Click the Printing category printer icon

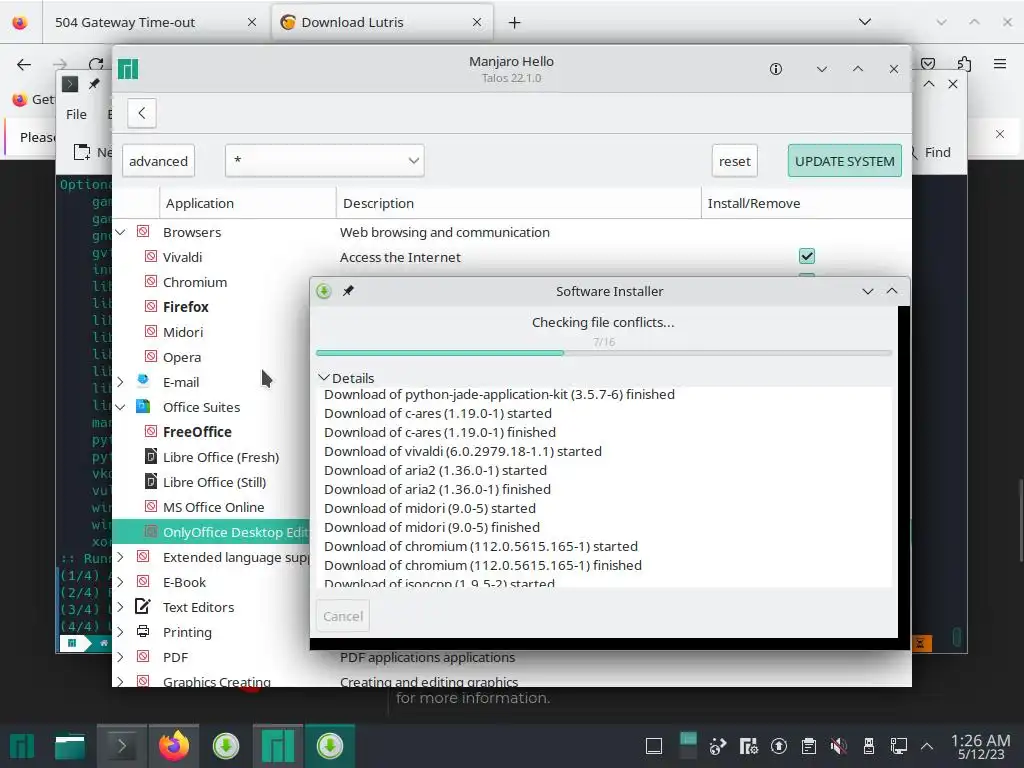click(x=143, y=632)
